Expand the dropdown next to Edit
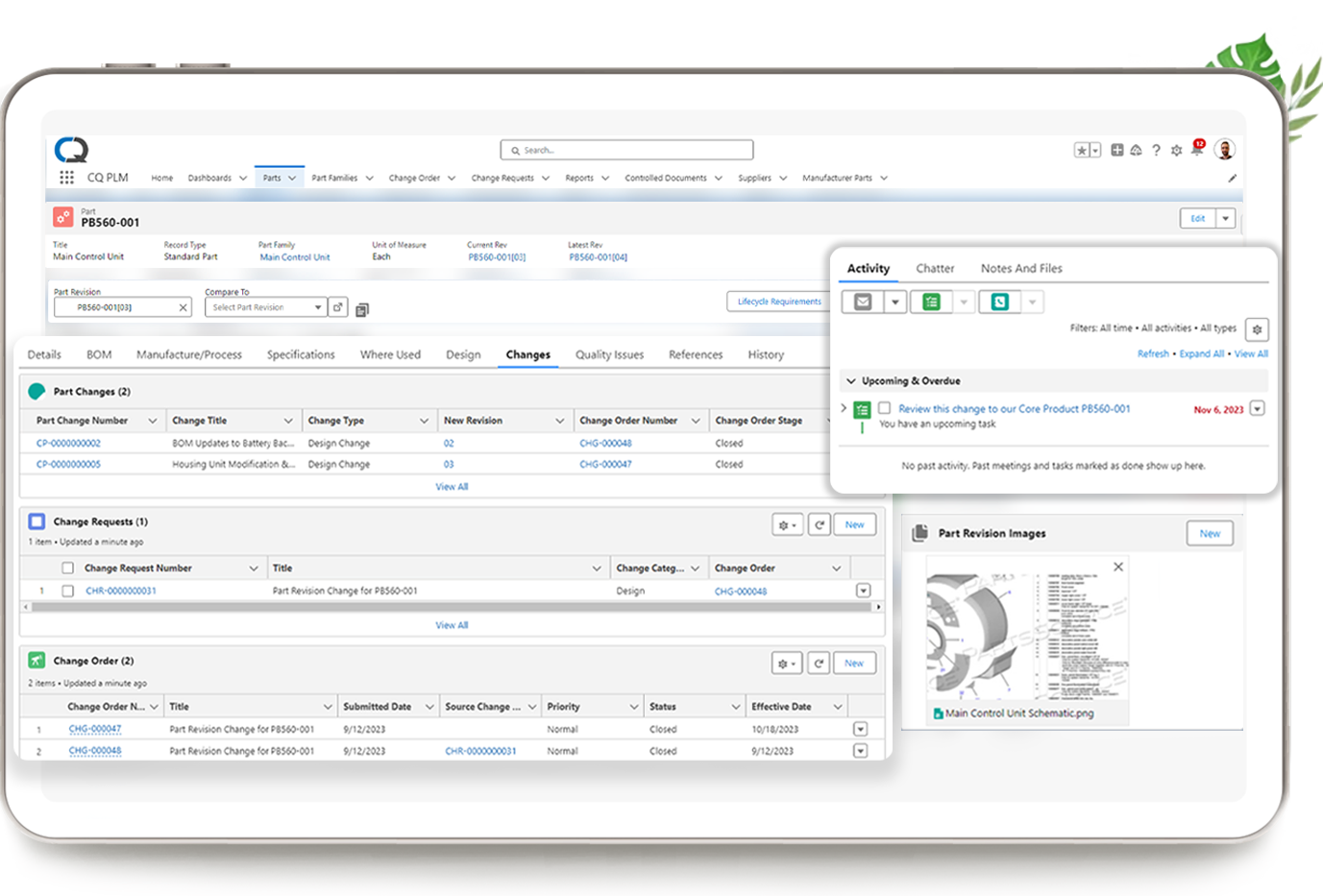 (x=1225, y=219)
